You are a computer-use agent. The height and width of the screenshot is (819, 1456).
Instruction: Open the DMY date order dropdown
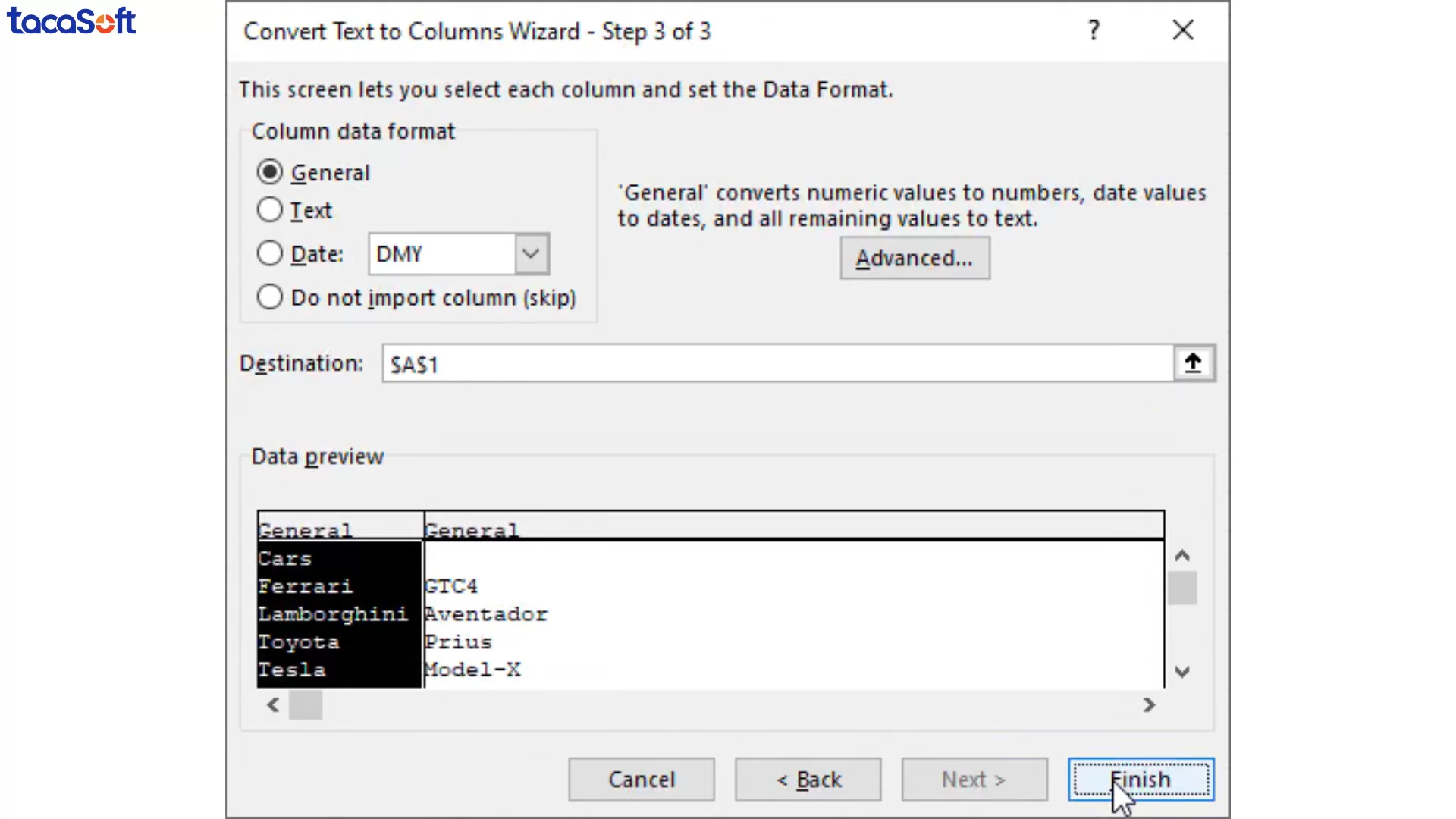(x=532, y=253)
